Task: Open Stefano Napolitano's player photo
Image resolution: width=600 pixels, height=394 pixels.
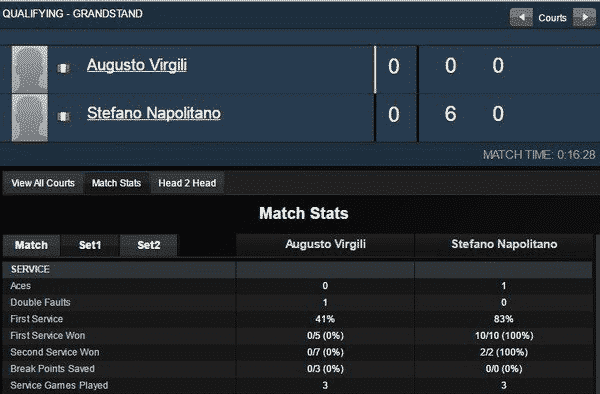Action: coord(30,118)
